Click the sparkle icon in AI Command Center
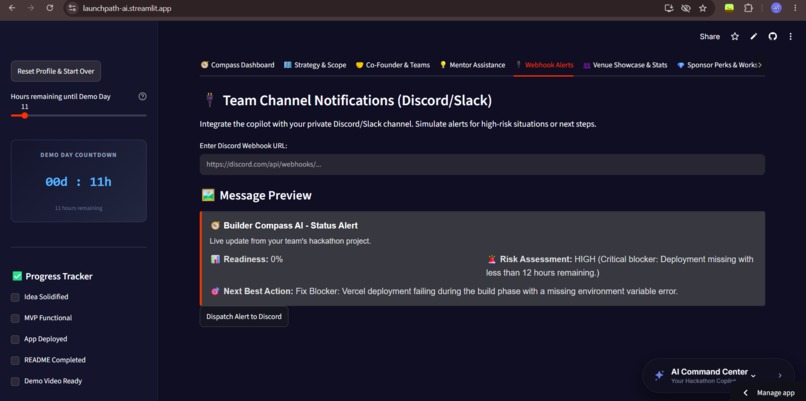Viewport: 806px width, 401px height. point(659,375)
